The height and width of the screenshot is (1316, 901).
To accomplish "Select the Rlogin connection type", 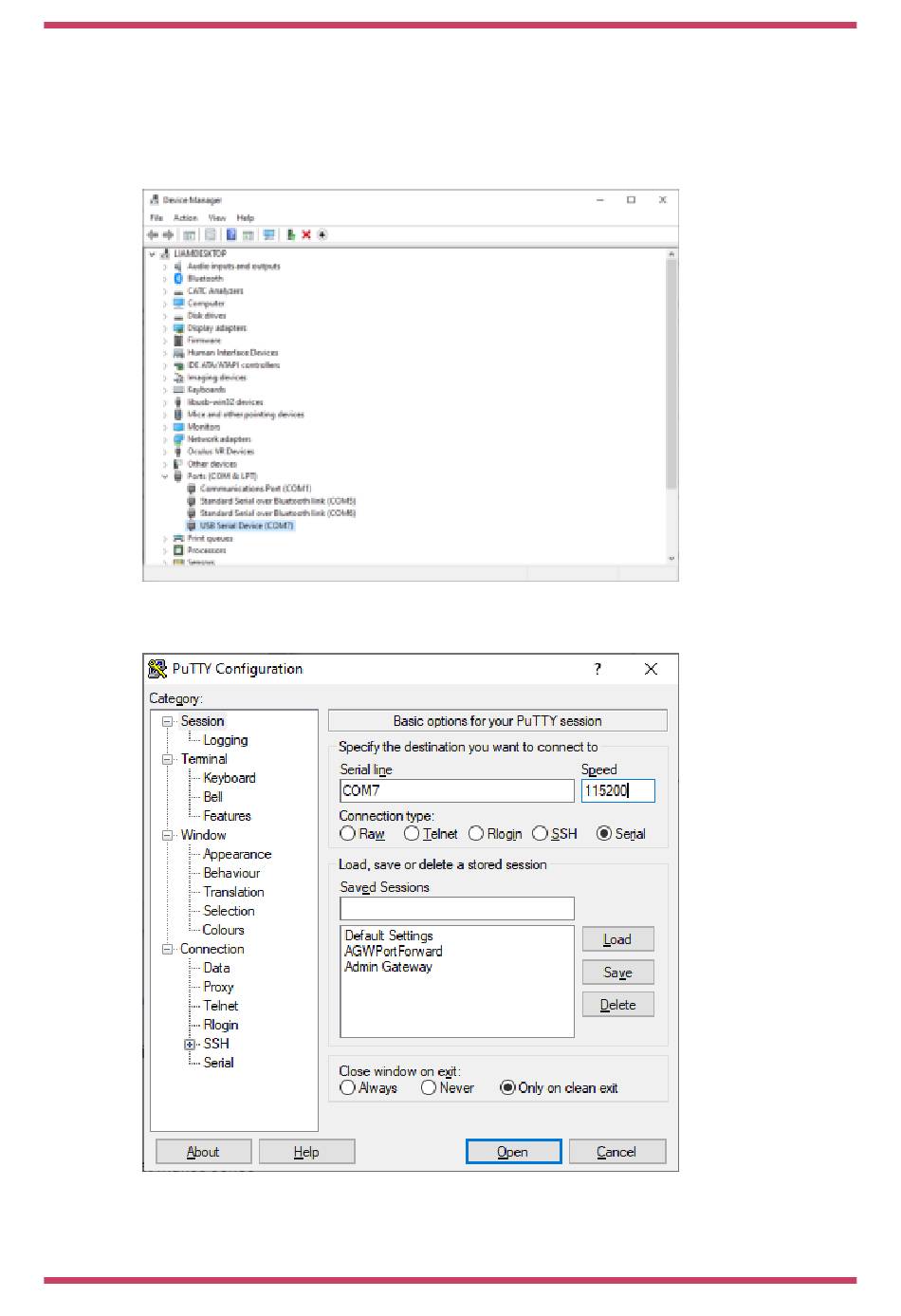I will (476, 834).
